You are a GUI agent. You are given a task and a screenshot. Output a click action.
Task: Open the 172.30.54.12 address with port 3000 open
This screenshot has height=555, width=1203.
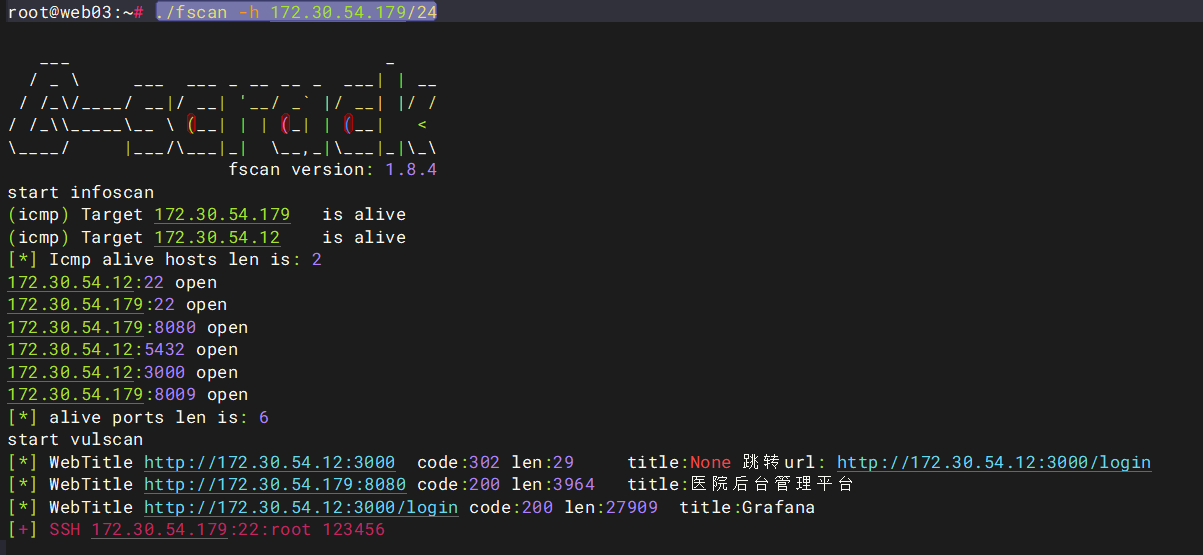pos(70,372)
